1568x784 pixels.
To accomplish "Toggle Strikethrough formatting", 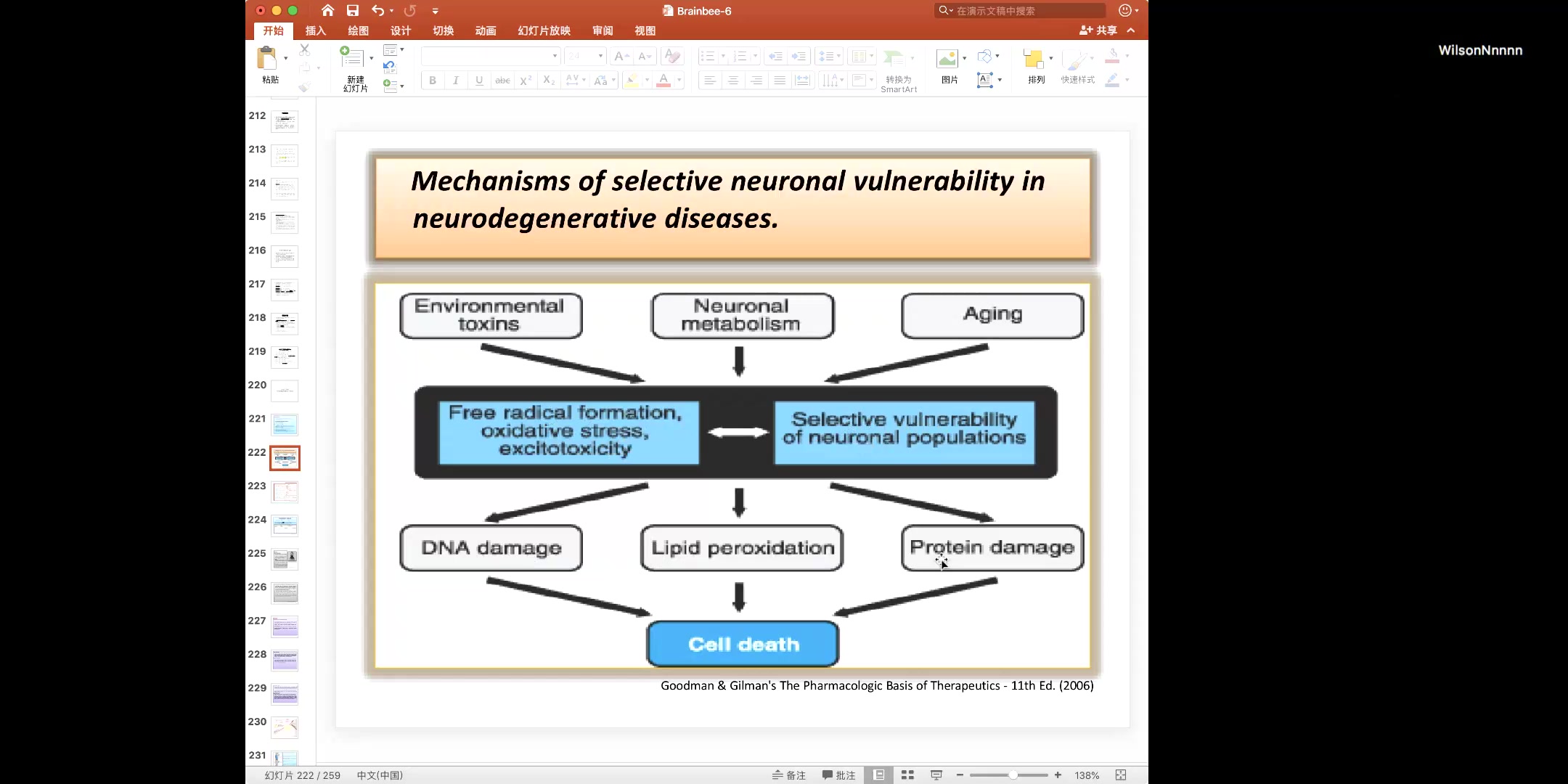I will pyautogui.click(x=502, y=81).
